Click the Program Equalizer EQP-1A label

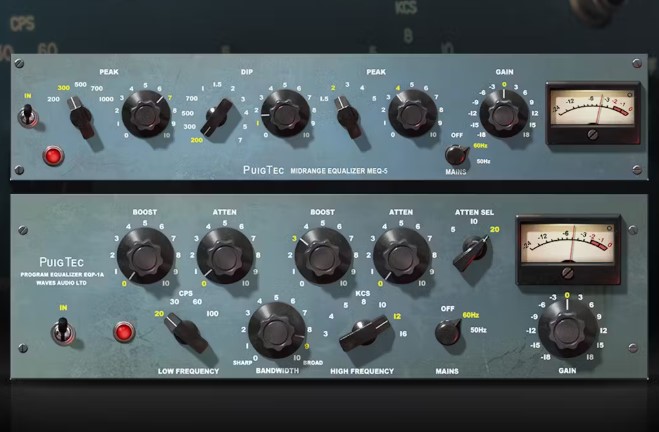click(62, 274)
